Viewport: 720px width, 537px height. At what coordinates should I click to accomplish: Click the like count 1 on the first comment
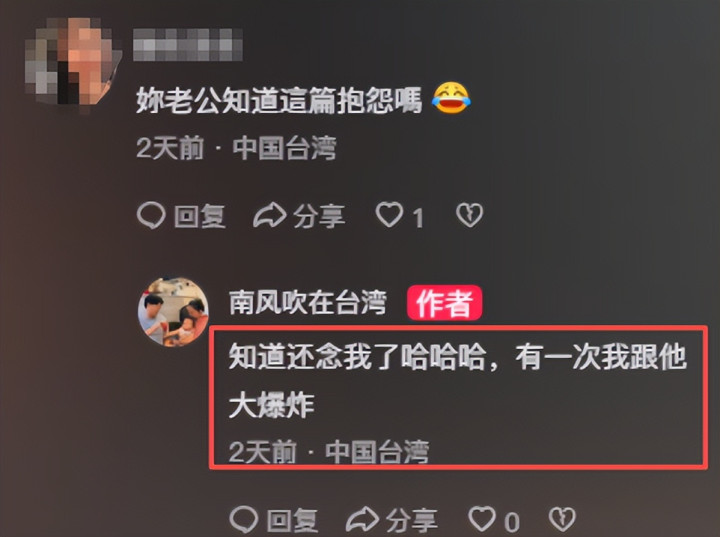(417, 218)
